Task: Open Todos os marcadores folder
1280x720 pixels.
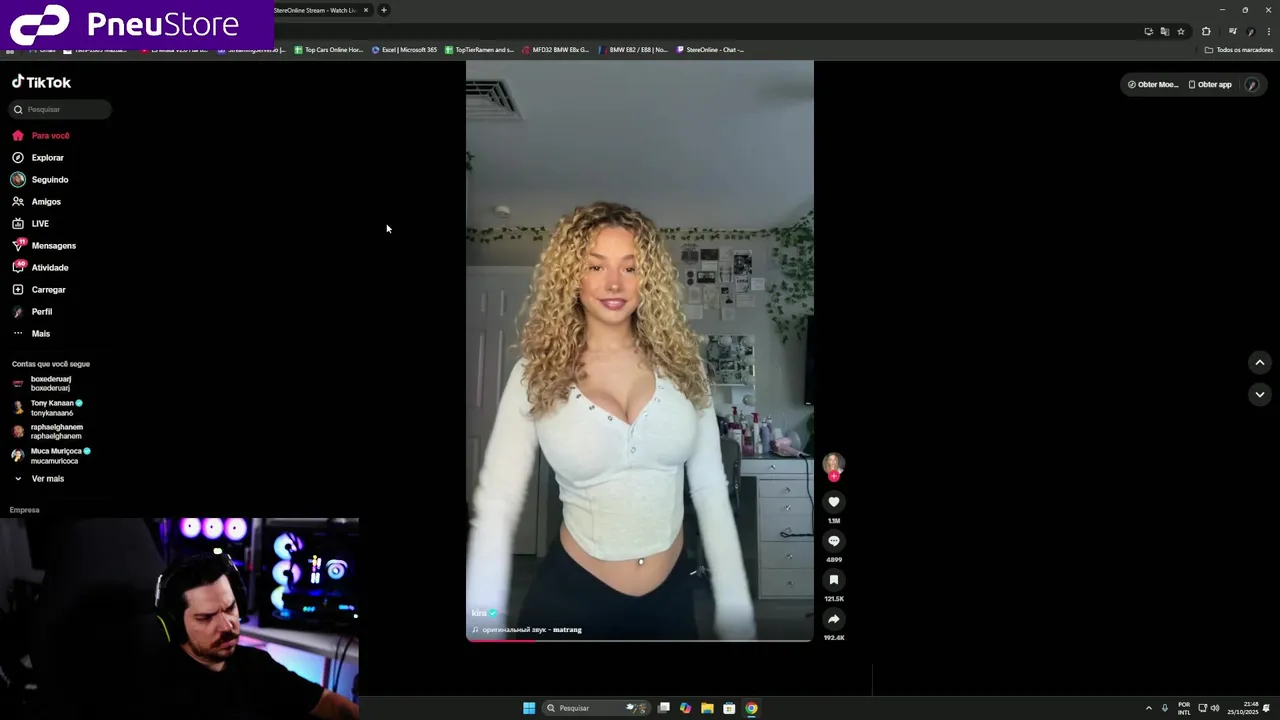Action: point(1239,49)
